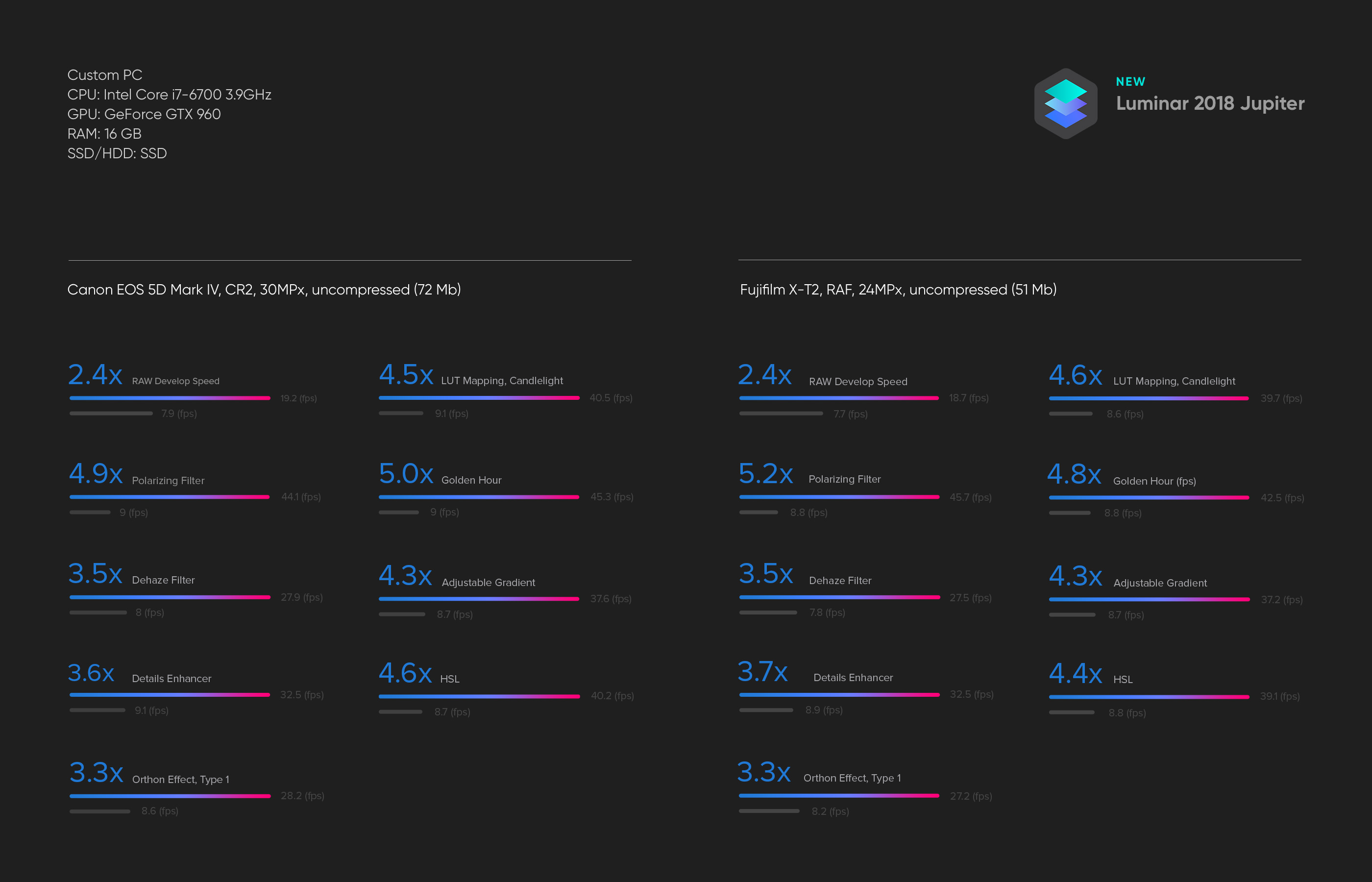Click the Canon Dehaze Filter gradient bar
The width and height of the screenshot is (1372, 882).
click(x=170, y=597)
